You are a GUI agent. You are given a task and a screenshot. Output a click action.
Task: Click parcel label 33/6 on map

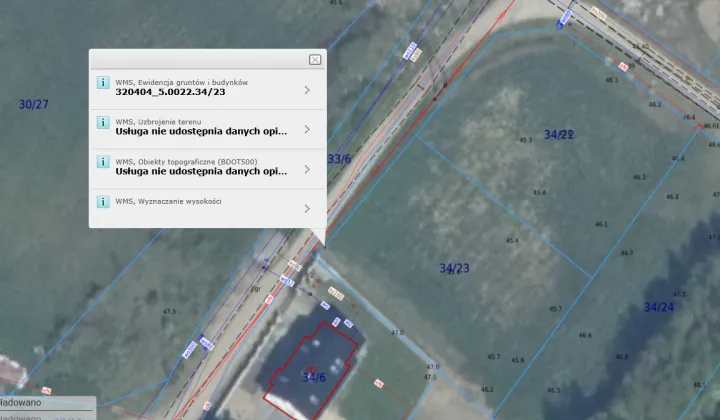(339, 159)
